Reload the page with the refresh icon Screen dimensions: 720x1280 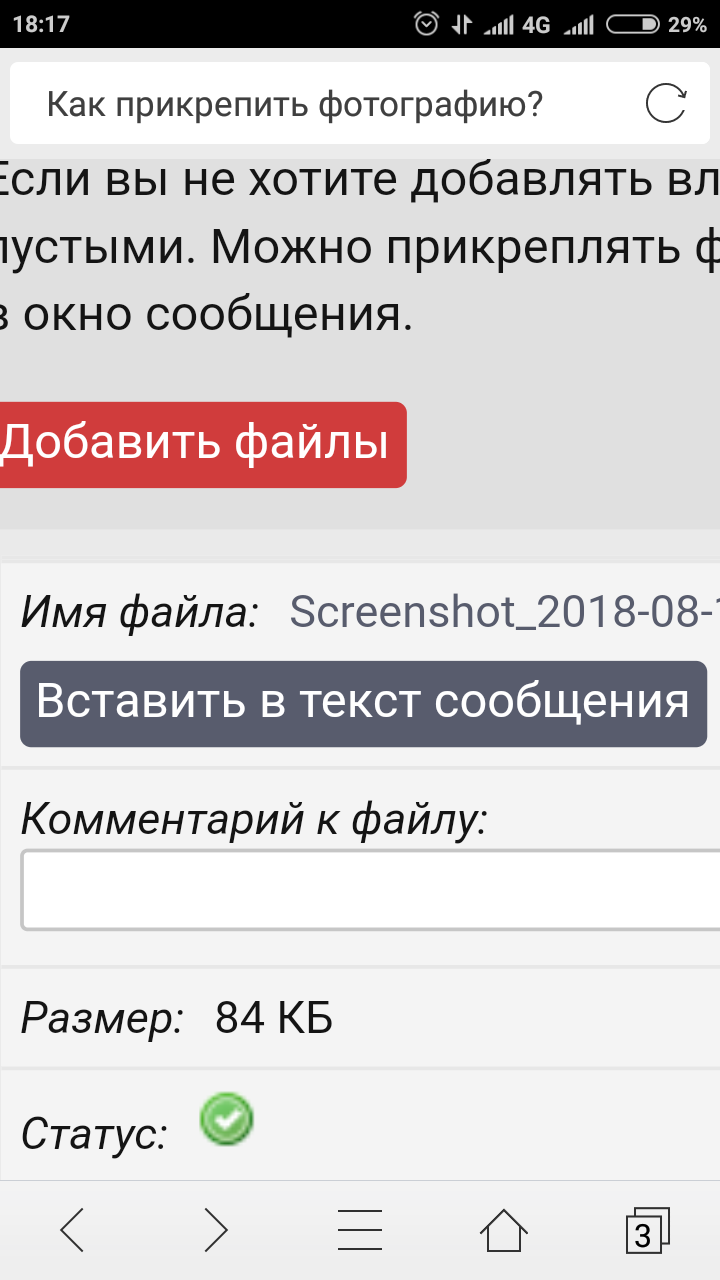666,104
